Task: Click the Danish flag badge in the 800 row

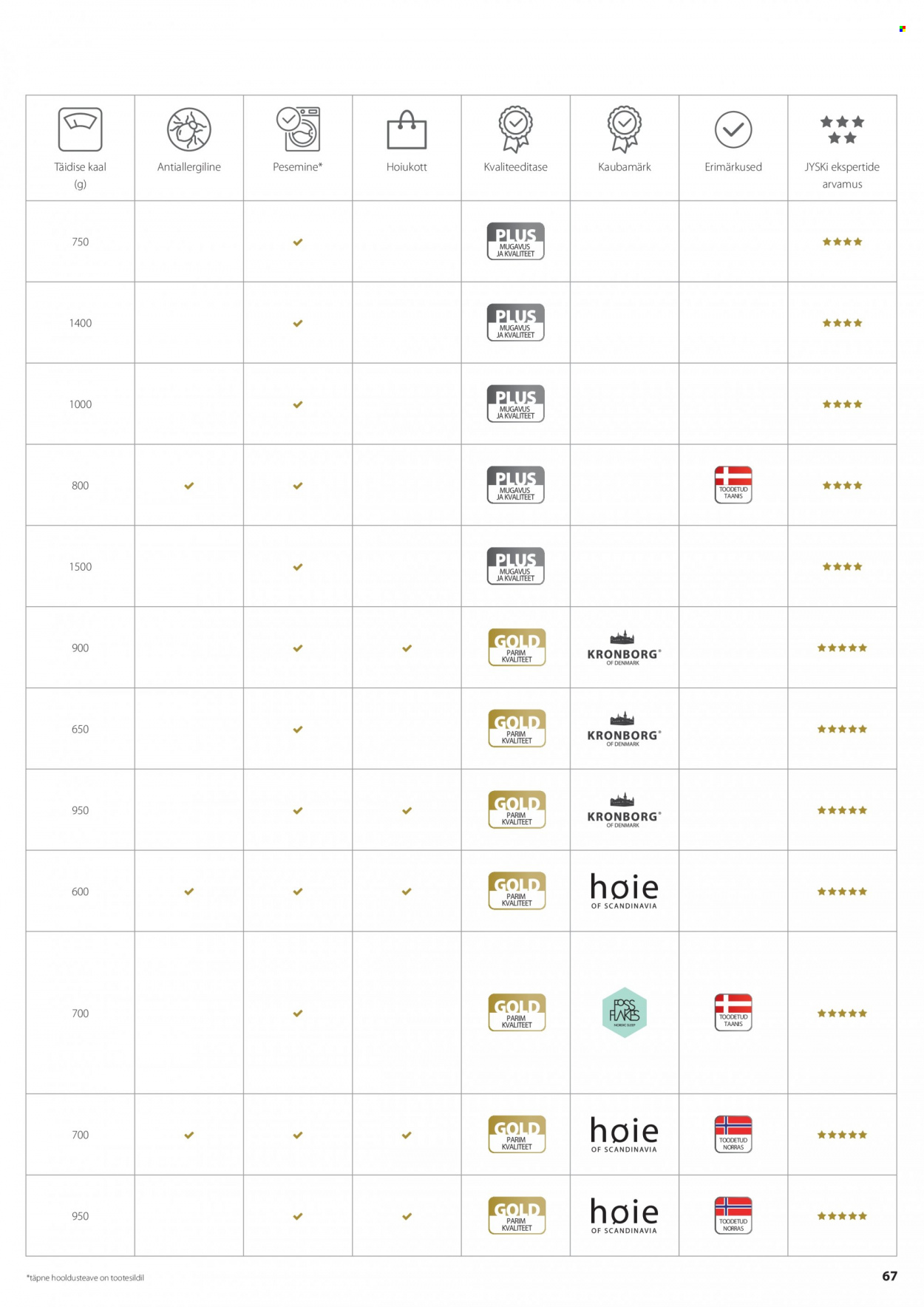Action: pyautogui.click(x=733, y=485)
